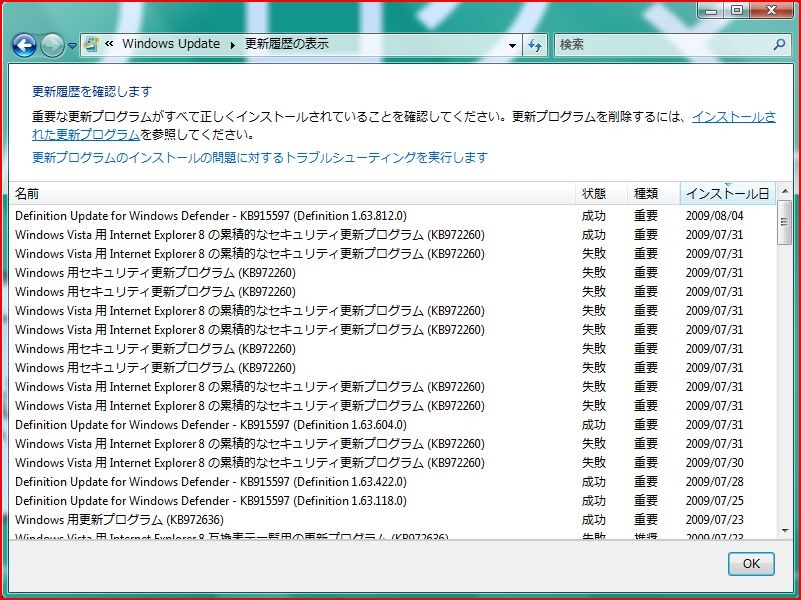Click the OK button
This screenshot has width=801, height=600.
(x=751, y=564)
